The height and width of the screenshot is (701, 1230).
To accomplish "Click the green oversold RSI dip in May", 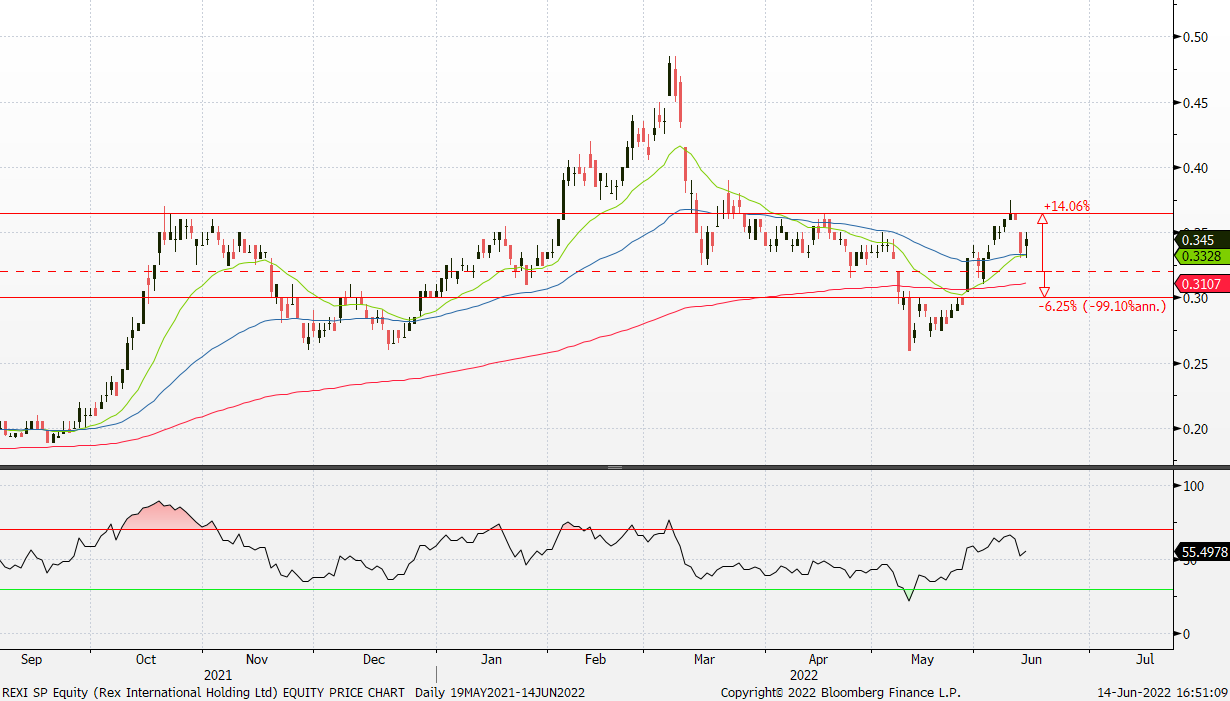I will [908, 595].
